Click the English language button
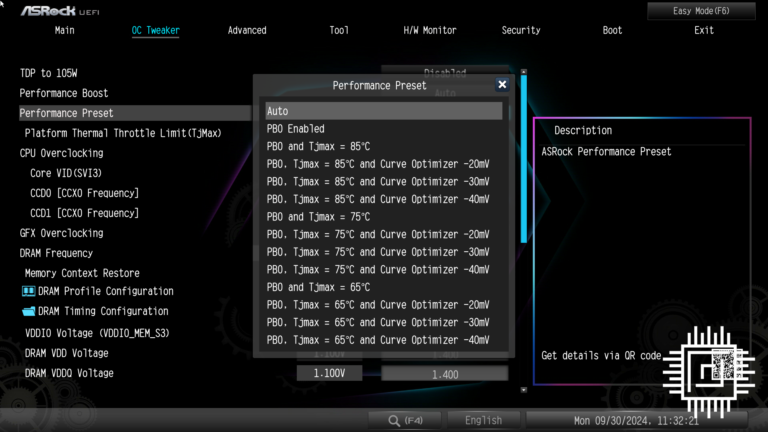This screenshot has width=768, height=432. (483, 421)
